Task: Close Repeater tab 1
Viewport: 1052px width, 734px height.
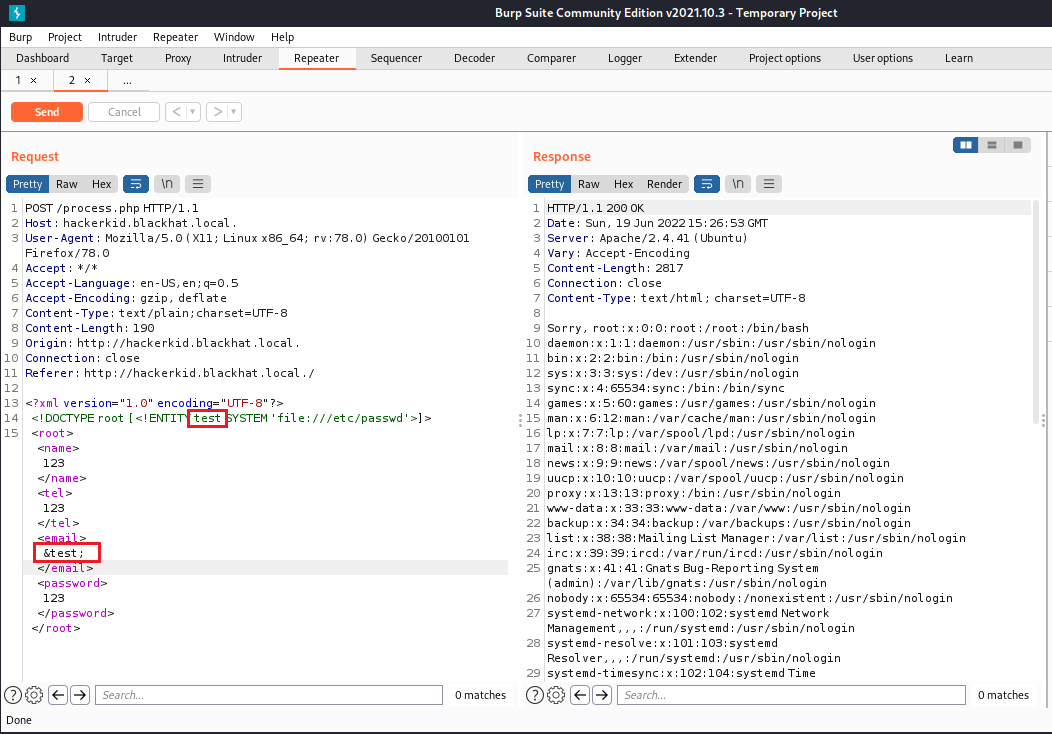Action: tap(34, 81)
